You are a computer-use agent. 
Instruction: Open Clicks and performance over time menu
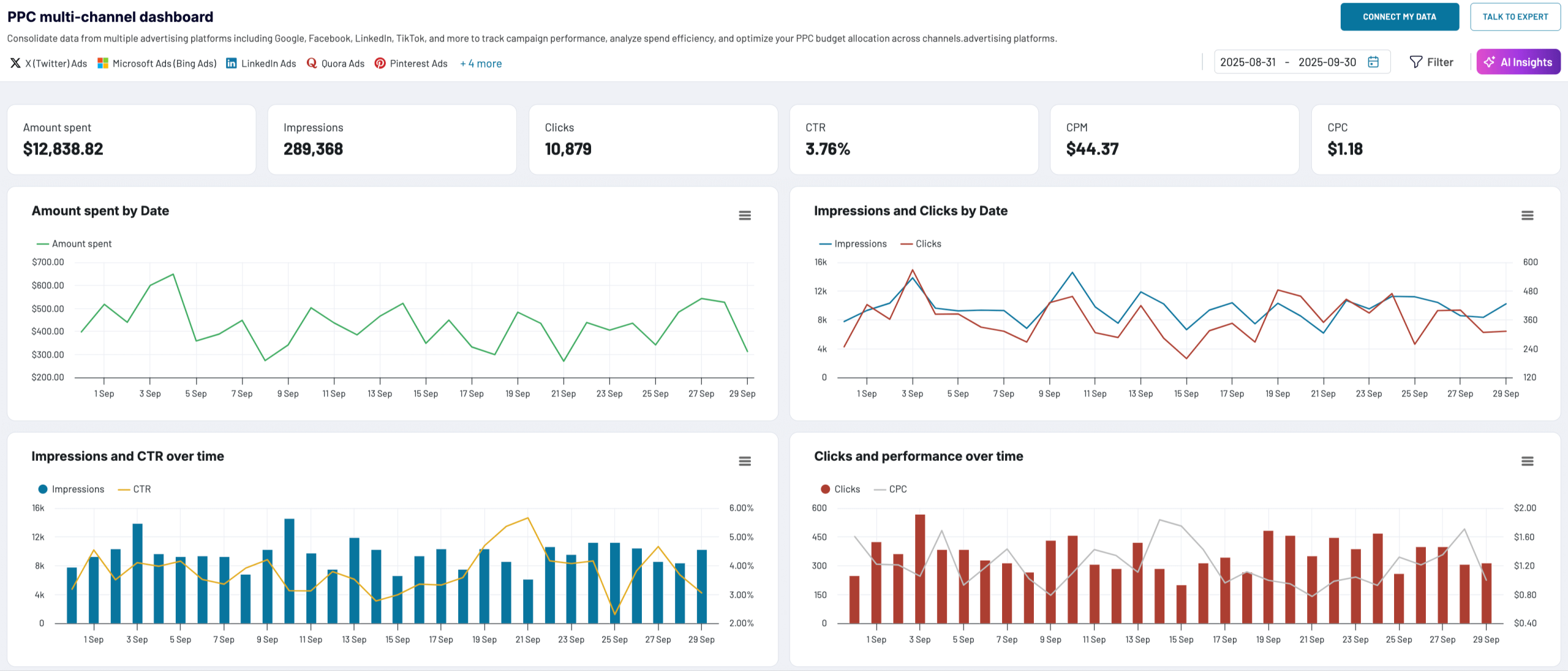(x=1527, y=461)
